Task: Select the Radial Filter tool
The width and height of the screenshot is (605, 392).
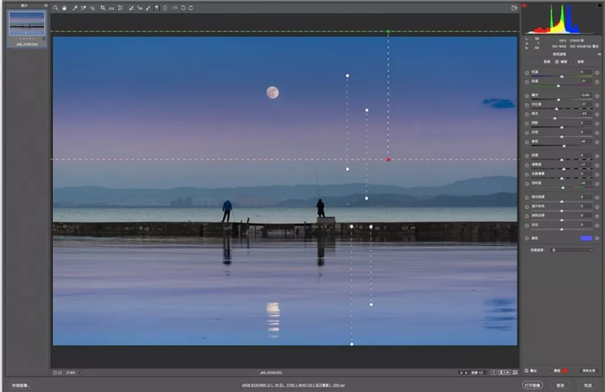Action: pyautogui.click(x=165, y=8)
